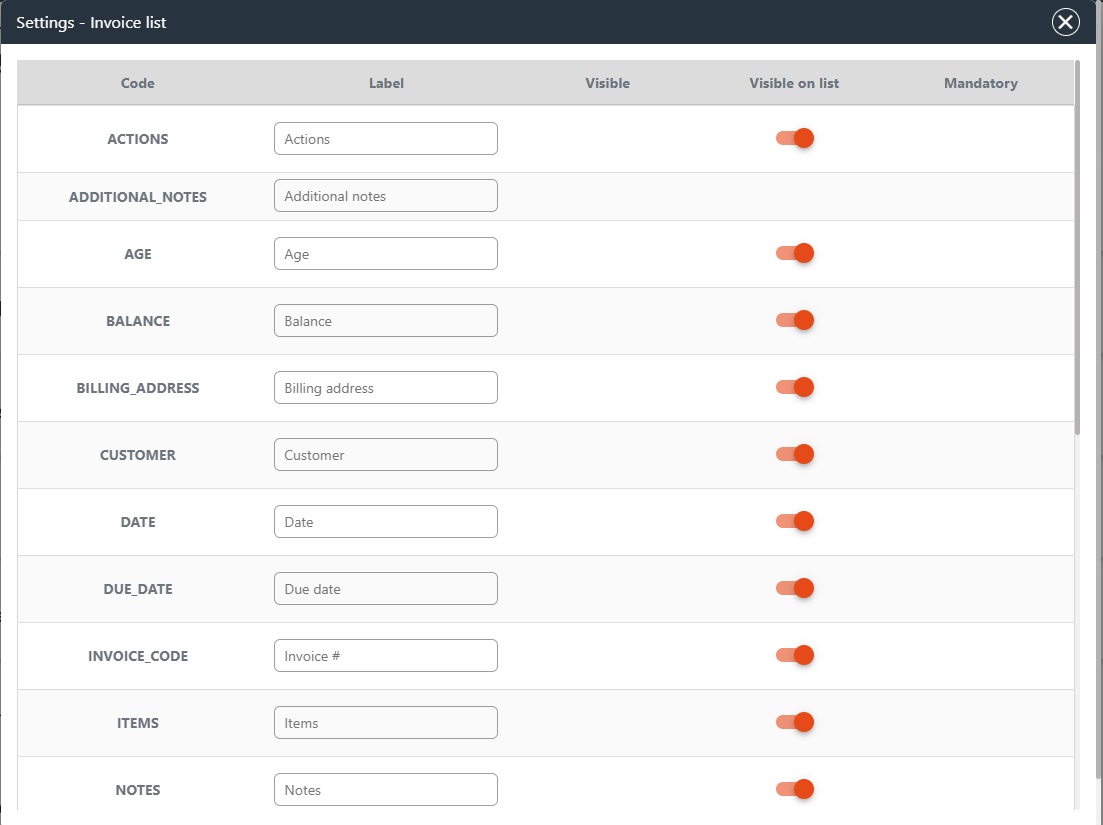The image size is (1103, 825).
Task: Click the Actions label input field
Action: (385, 139)
